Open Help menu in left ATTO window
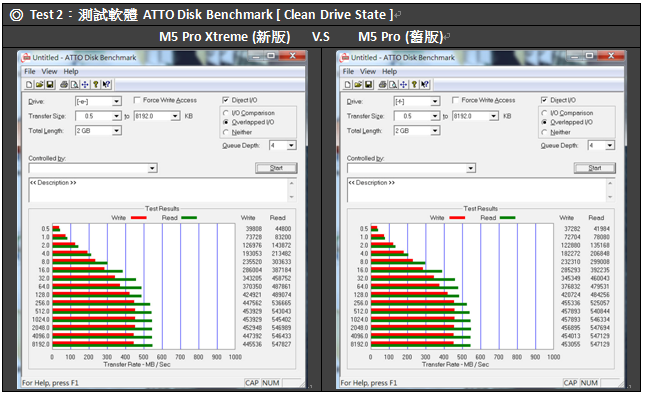Image resolution: width=645 pixels, height=397 pixels. (71, 71)
